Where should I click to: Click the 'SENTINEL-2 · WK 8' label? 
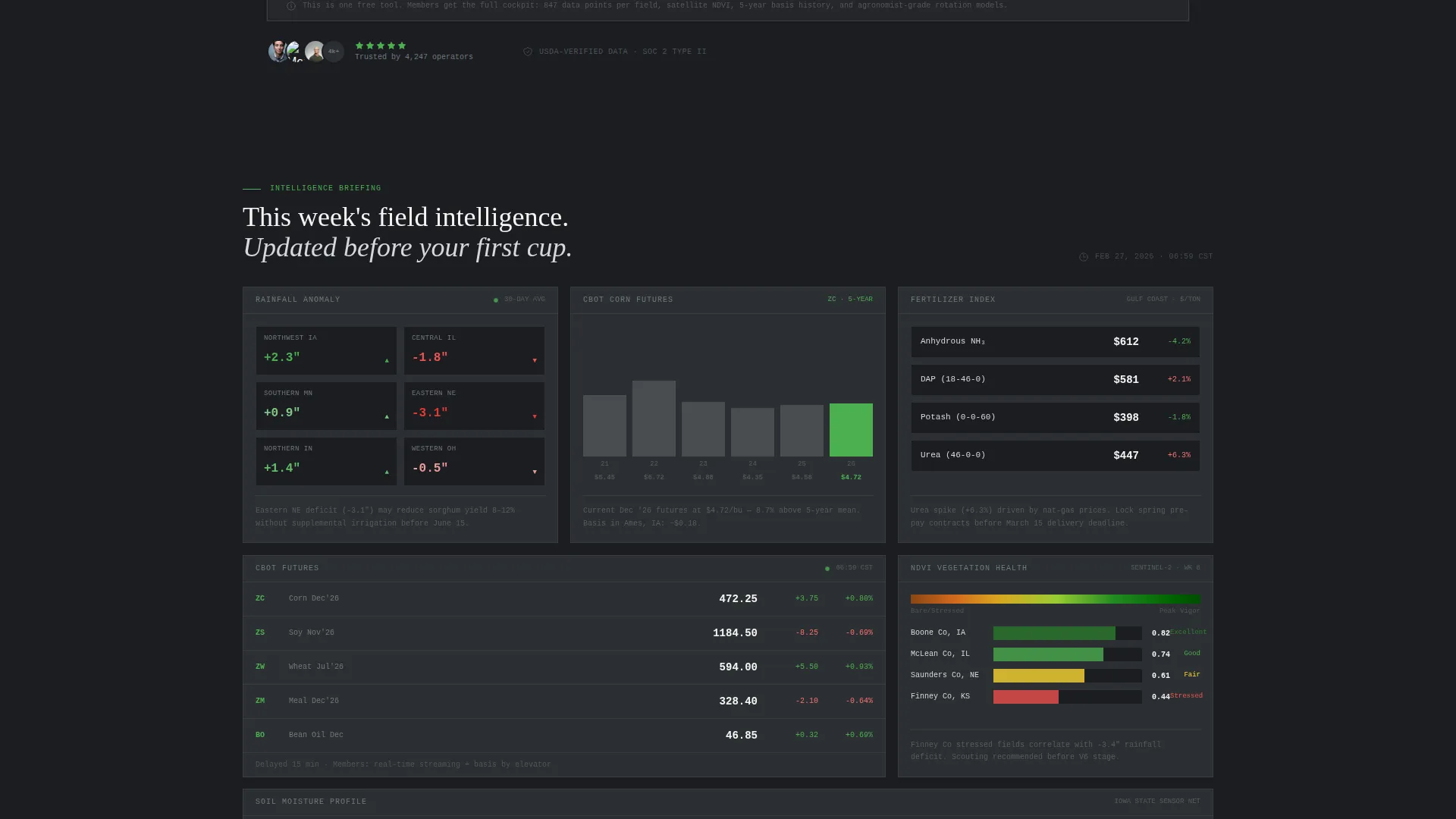coord(1166,568)
